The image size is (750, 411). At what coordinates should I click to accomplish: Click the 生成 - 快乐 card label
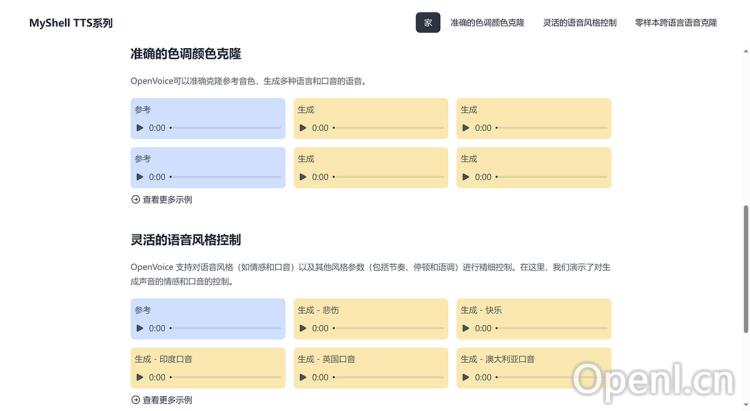pyautogui.click(x=481, y=310)
